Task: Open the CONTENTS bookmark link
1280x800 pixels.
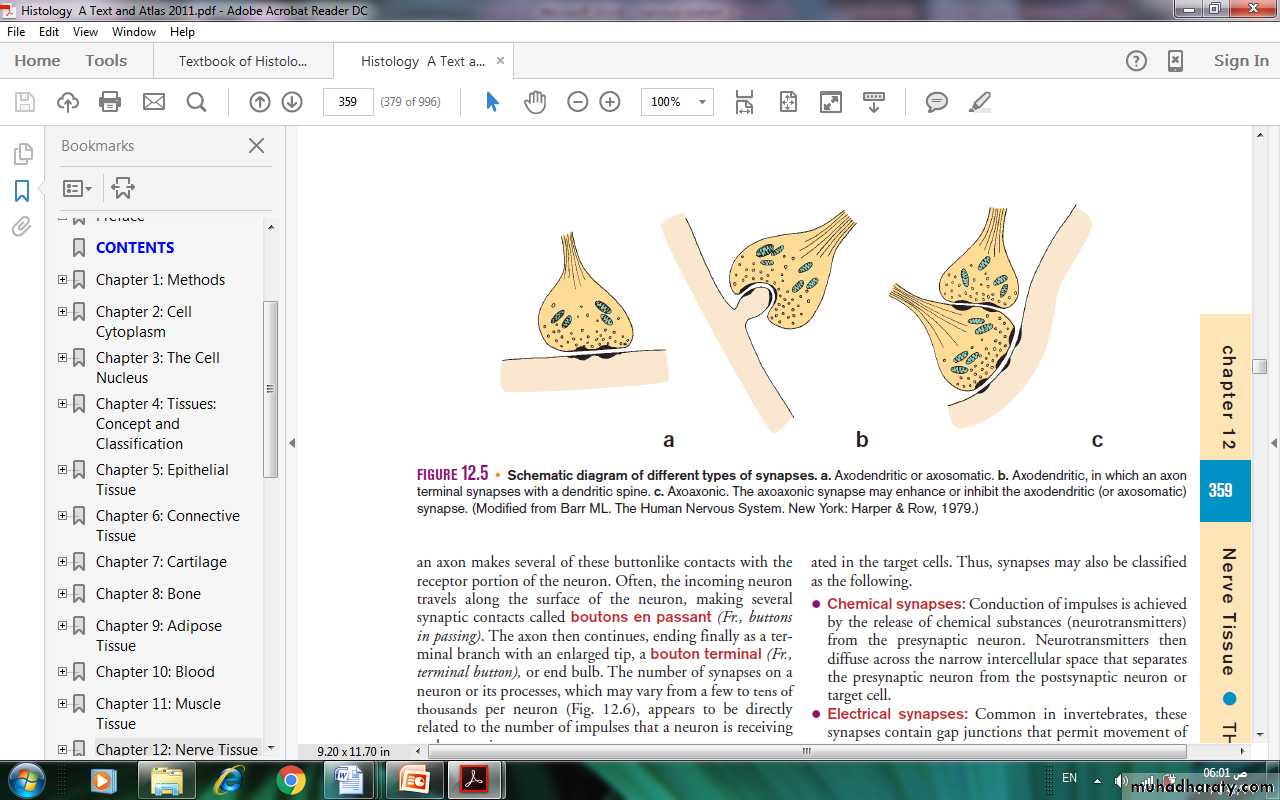Action: coord(135,248)
